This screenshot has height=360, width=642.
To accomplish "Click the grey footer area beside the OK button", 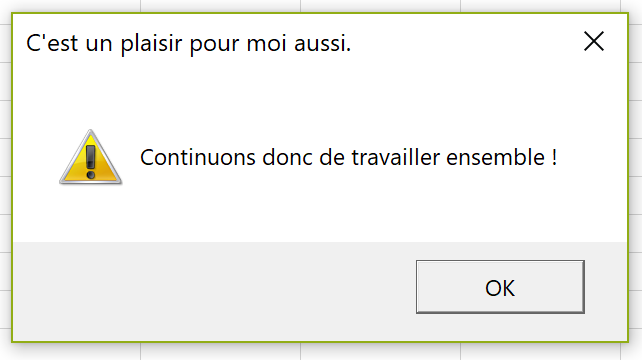I will (x=213, y=291).
